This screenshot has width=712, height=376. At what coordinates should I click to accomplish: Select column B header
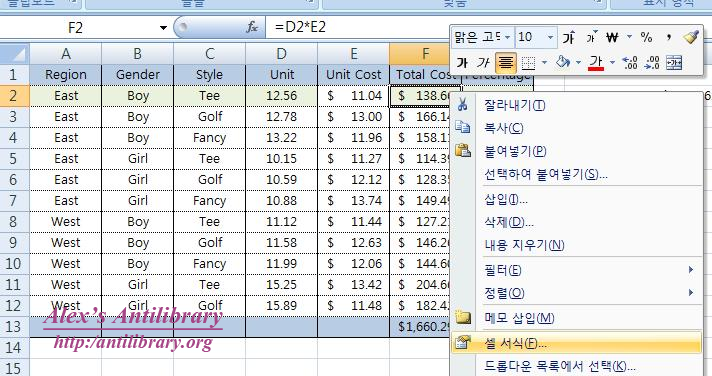[x=138, y=54]
